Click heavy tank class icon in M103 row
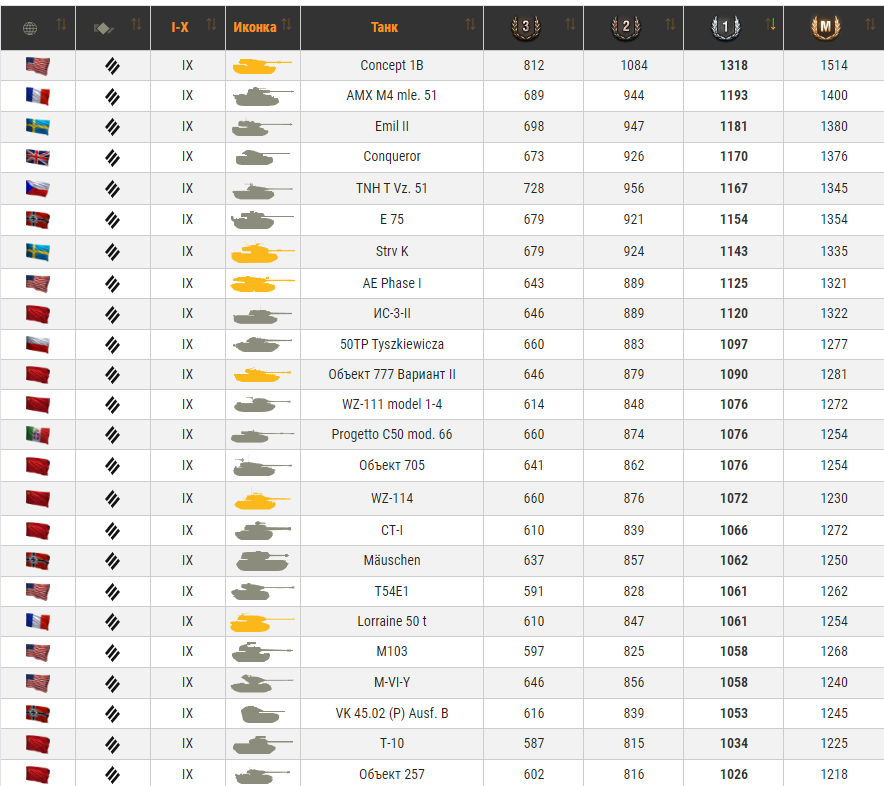 [x=113, y=652]
